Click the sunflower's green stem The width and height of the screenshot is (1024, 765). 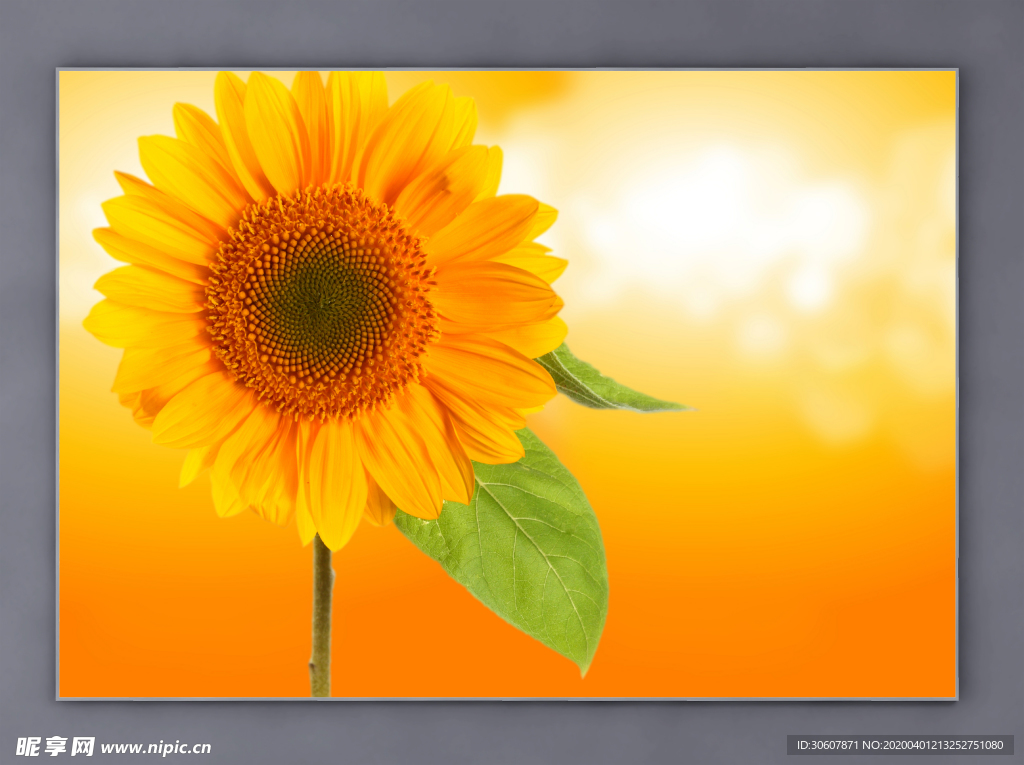click(321, 620)
